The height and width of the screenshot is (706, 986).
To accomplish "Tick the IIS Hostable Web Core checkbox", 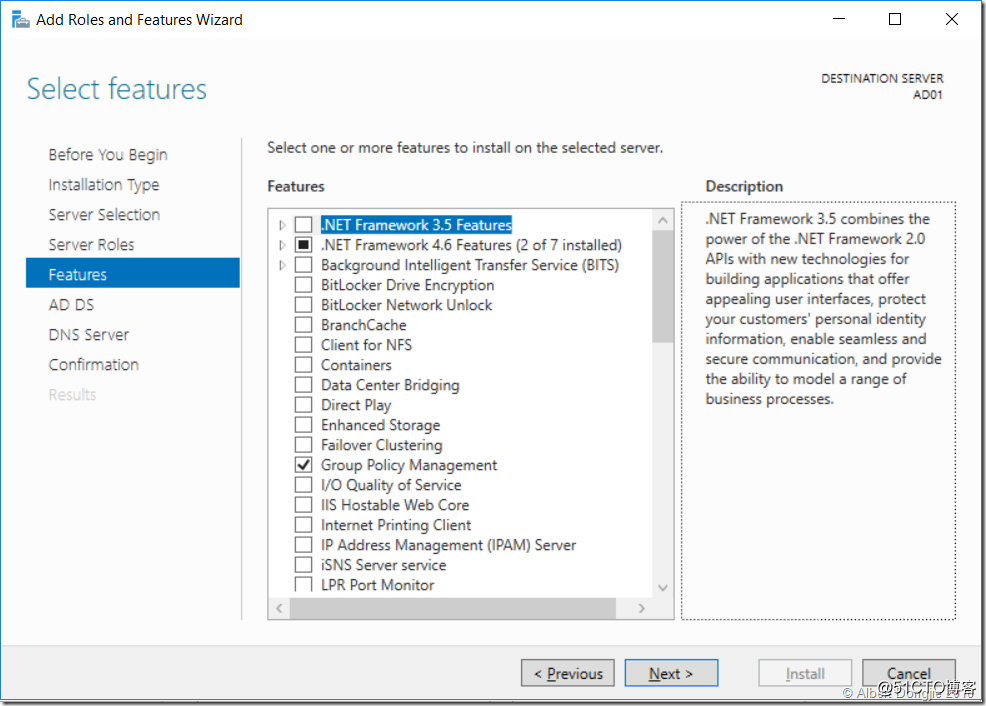I will coord(303,505).
